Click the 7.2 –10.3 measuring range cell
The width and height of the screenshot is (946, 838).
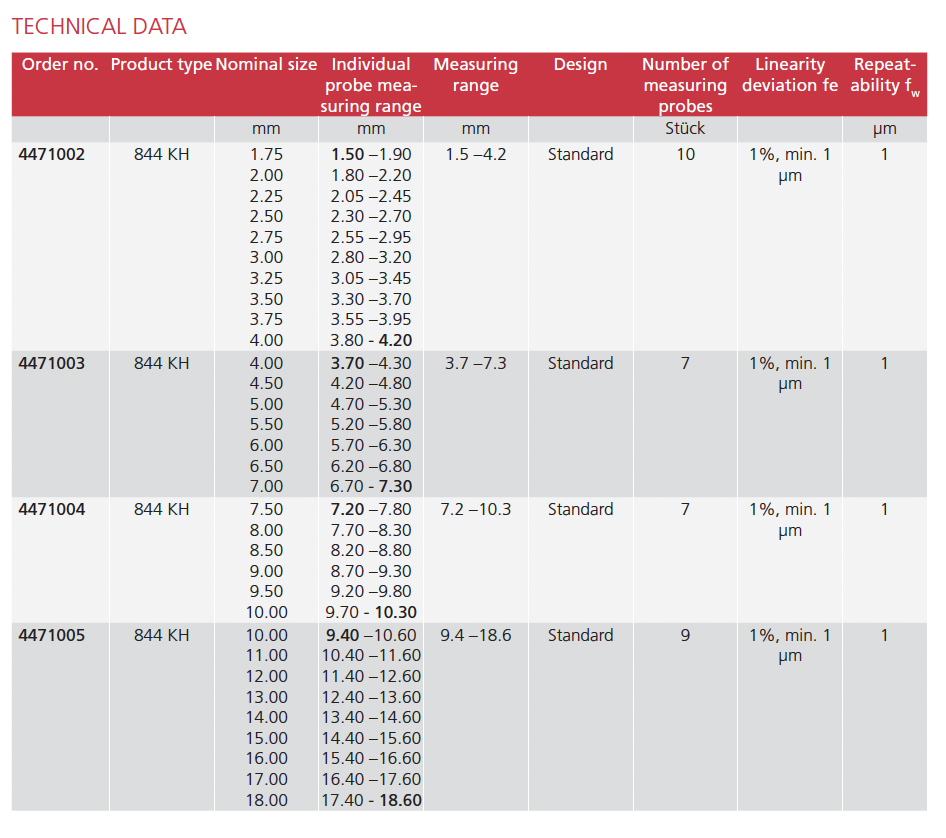[x=475, y=510]
